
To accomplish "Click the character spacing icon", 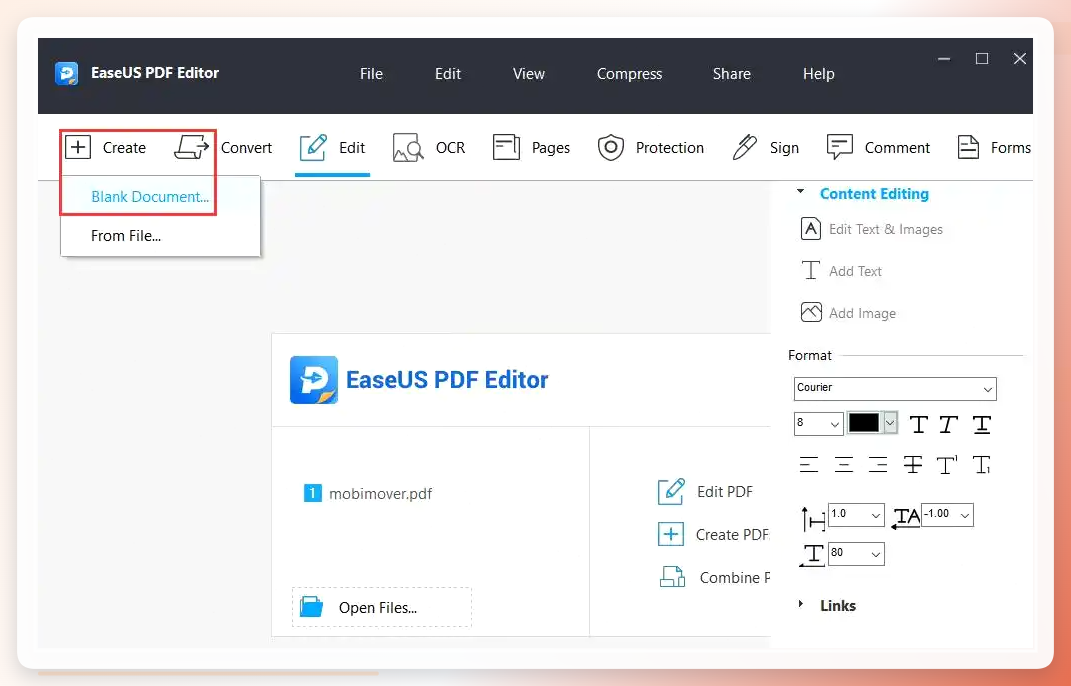I will (906, 517).
